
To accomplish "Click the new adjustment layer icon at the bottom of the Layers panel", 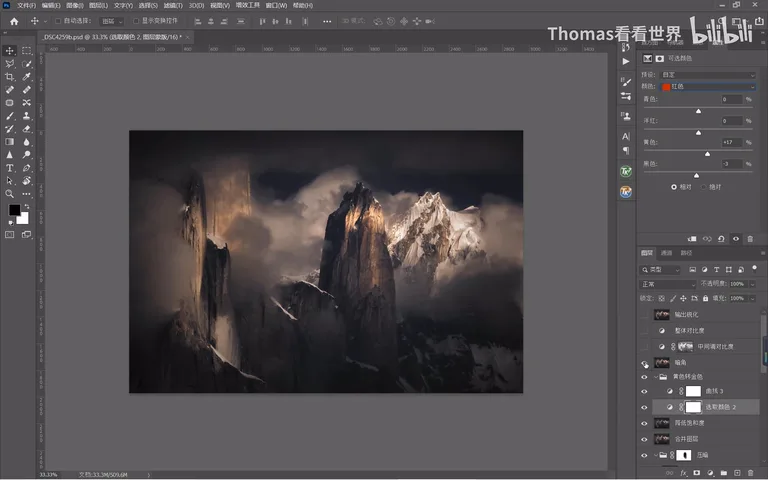I will tap(710, 473).
